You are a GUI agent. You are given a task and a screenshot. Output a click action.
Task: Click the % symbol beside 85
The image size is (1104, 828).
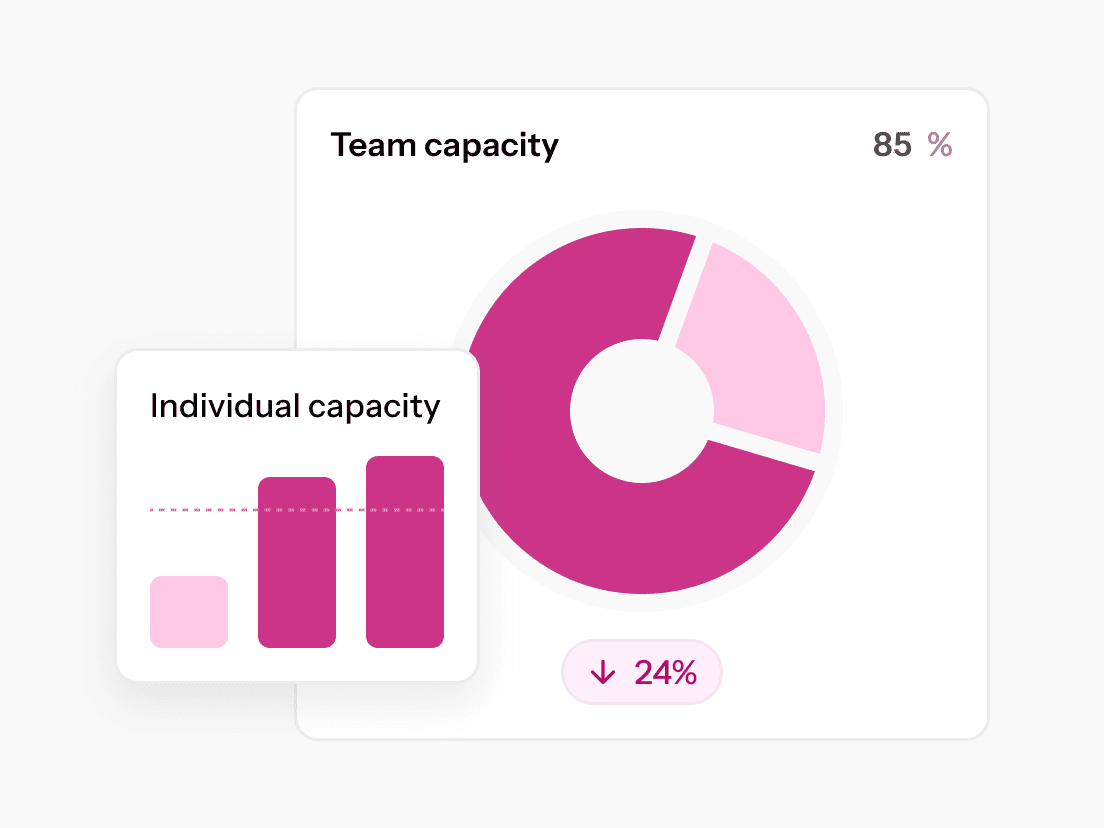coord(940,146)
